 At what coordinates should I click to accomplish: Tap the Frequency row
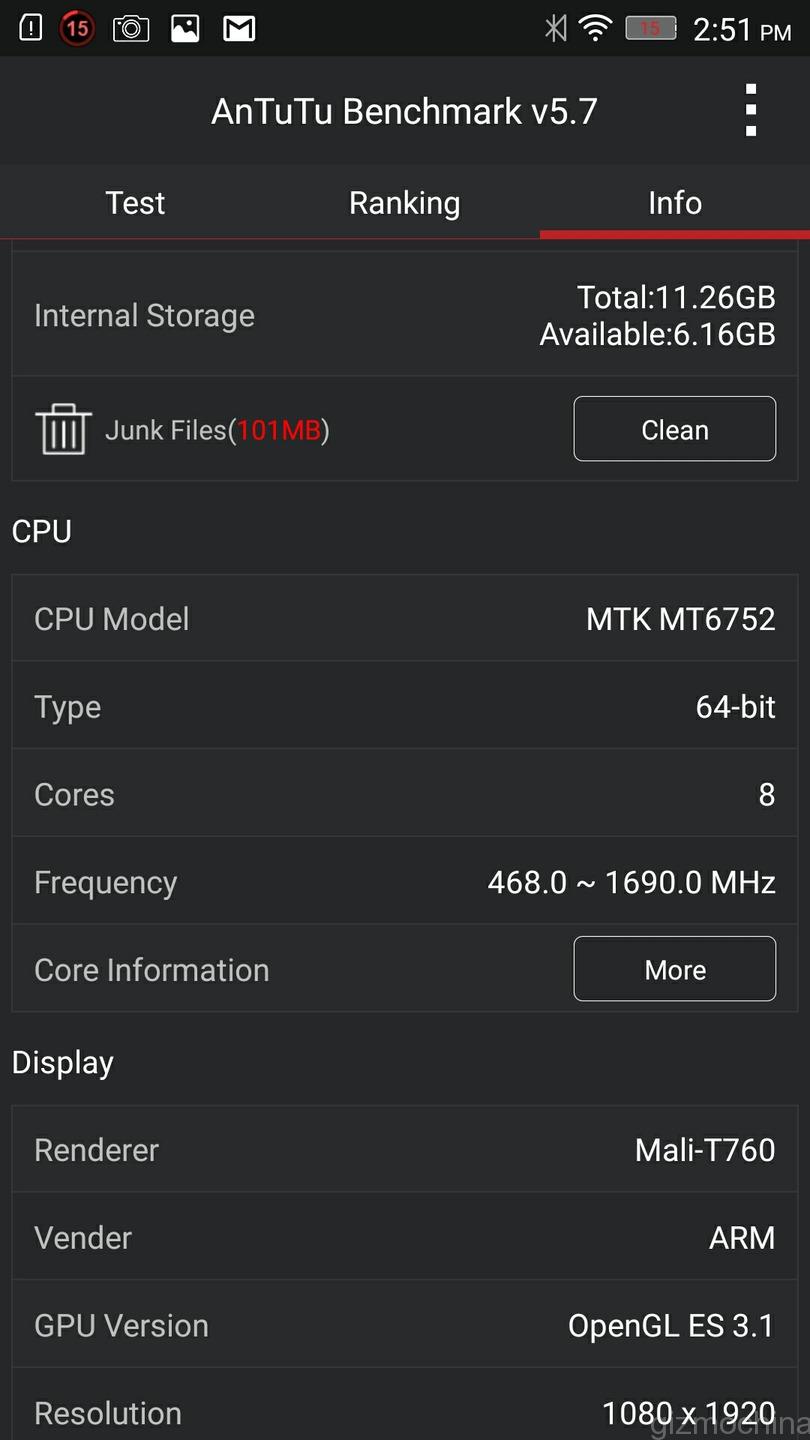[x=405, y=882]
